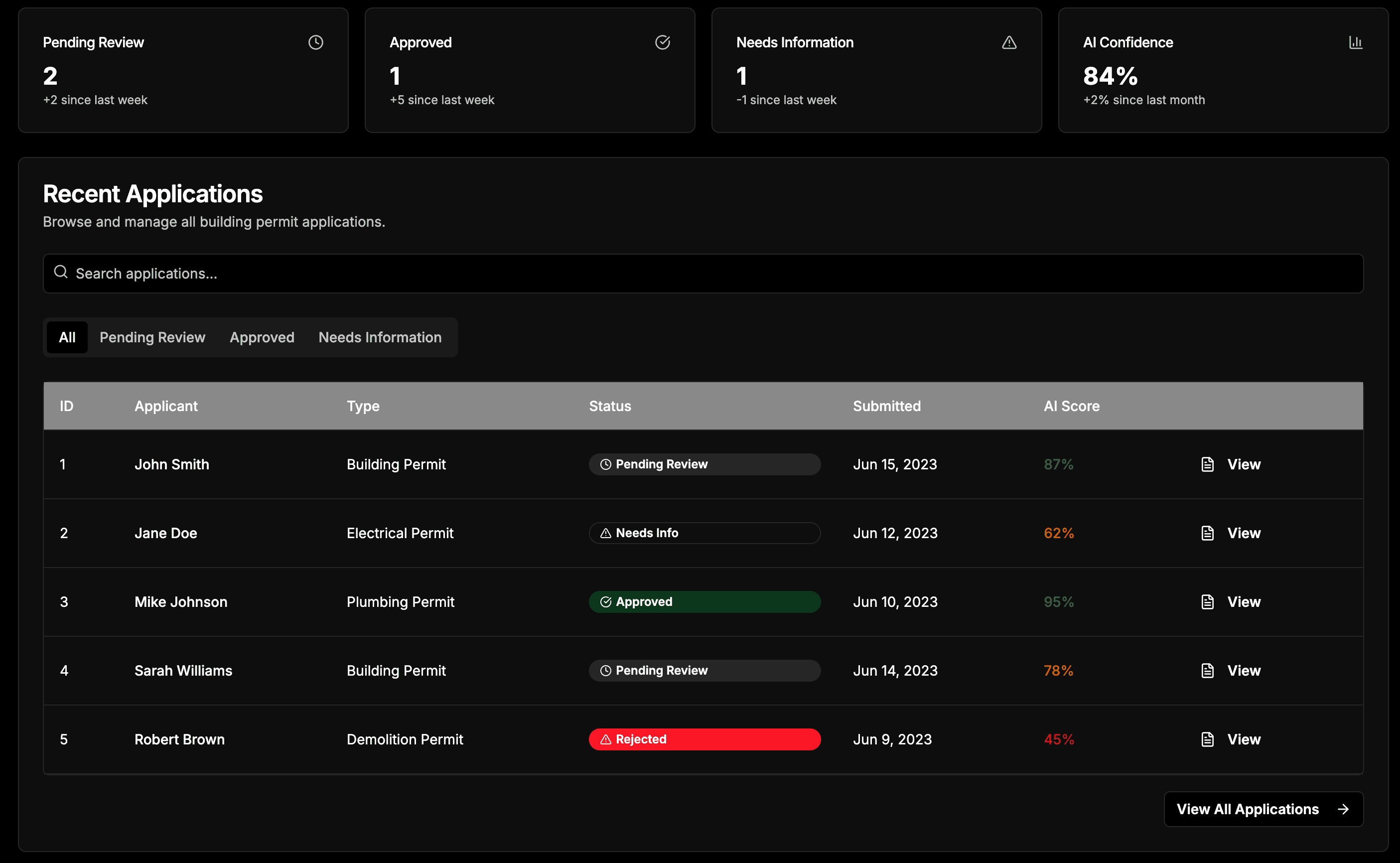Switch to the Pending Review tab
Viewport: 1400px width, 863px height.
tap(152, 337)
